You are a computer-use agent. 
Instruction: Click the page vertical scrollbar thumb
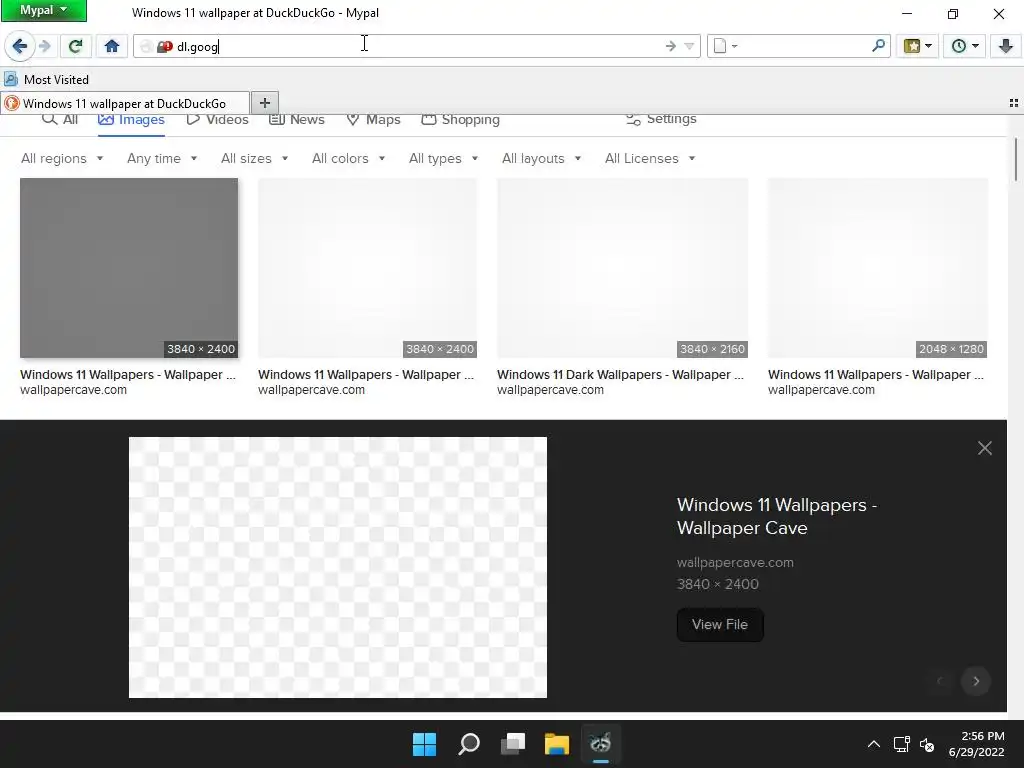[x=1016, y=159]
